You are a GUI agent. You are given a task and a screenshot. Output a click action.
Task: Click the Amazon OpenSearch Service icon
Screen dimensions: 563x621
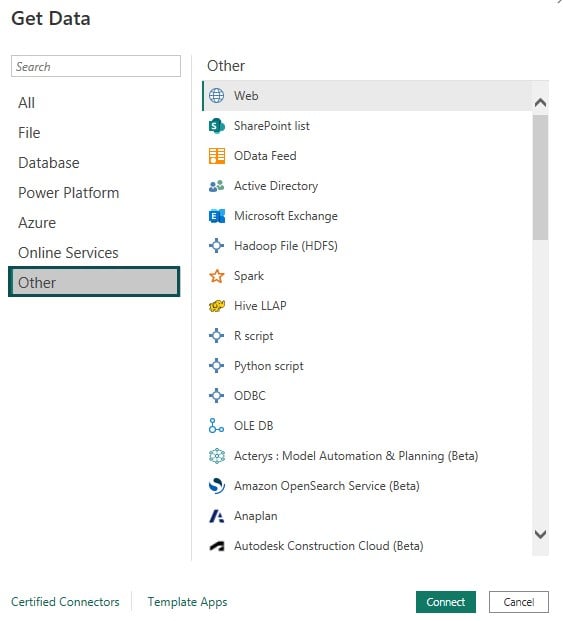pyautogui.click(x=217, y=486)
